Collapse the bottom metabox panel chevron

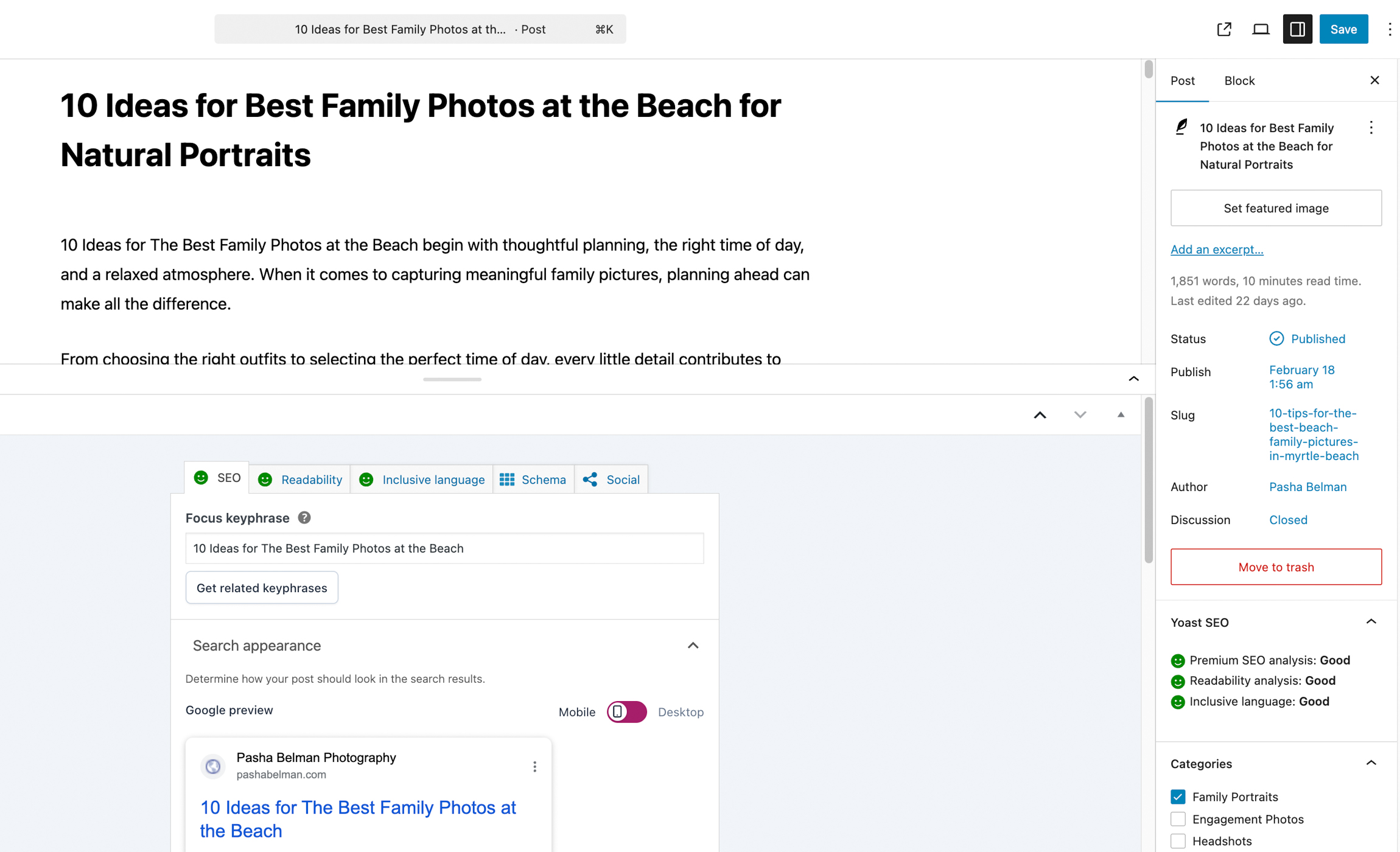coord(1133,378)
